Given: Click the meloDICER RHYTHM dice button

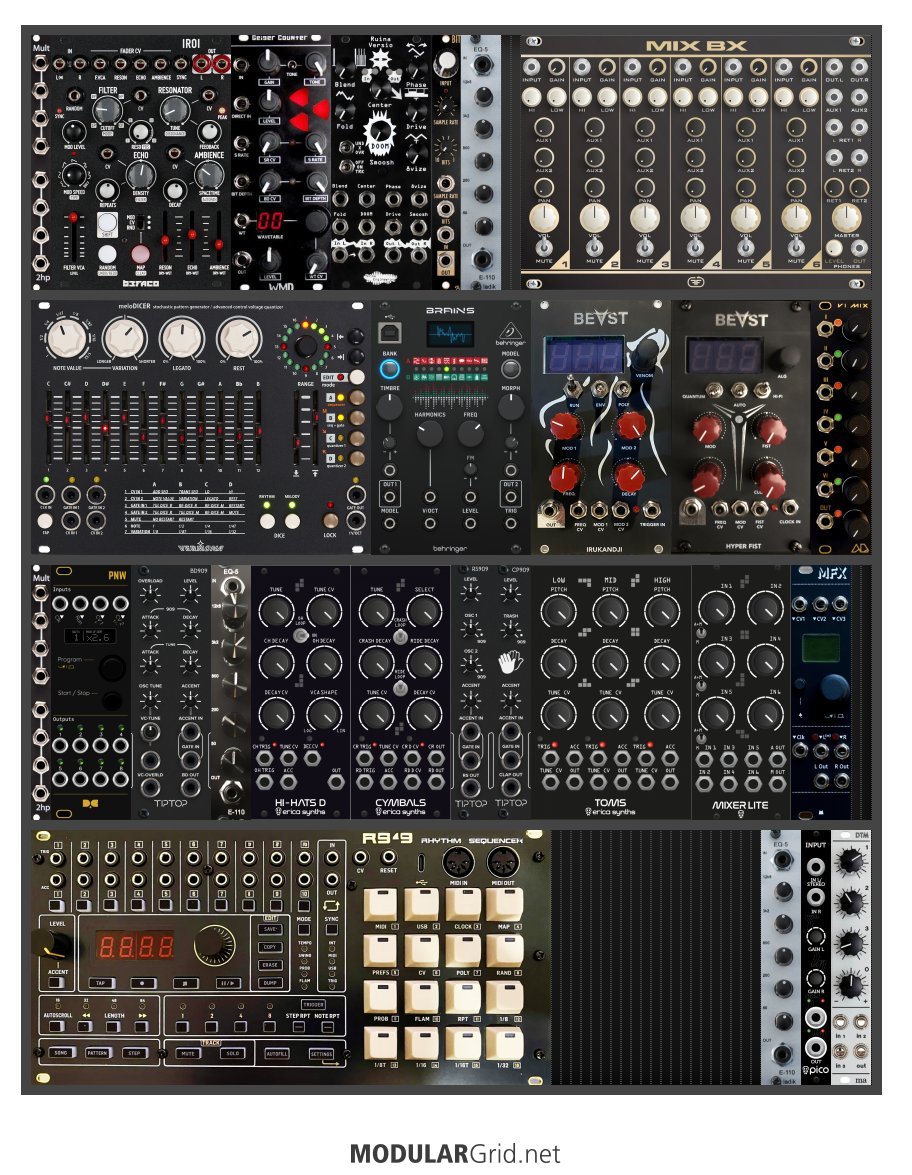Looking at the screenshot, I should coord(268,521).
